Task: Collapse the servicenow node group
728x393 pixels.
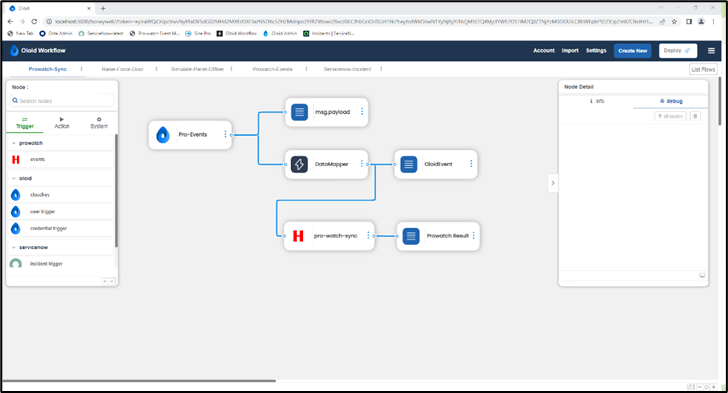Action: pos(13,247)
